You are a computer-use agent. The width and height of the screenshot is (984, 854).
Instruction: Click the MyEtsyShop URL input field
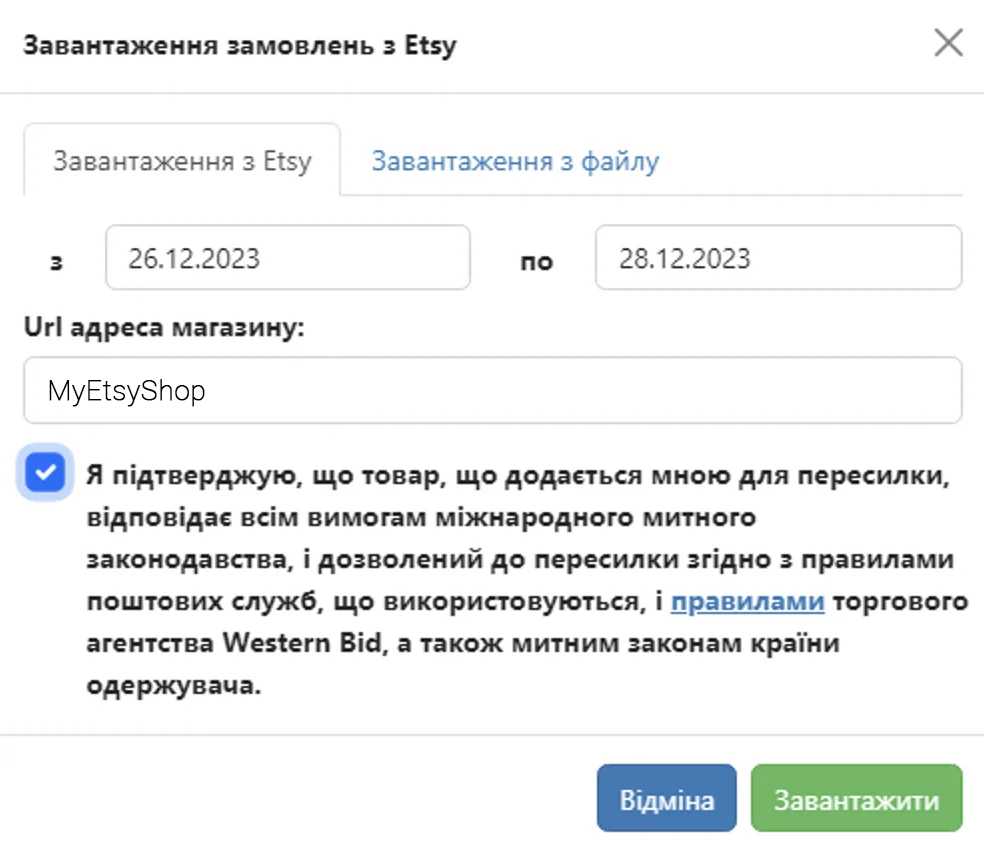[x=493, y=390]
